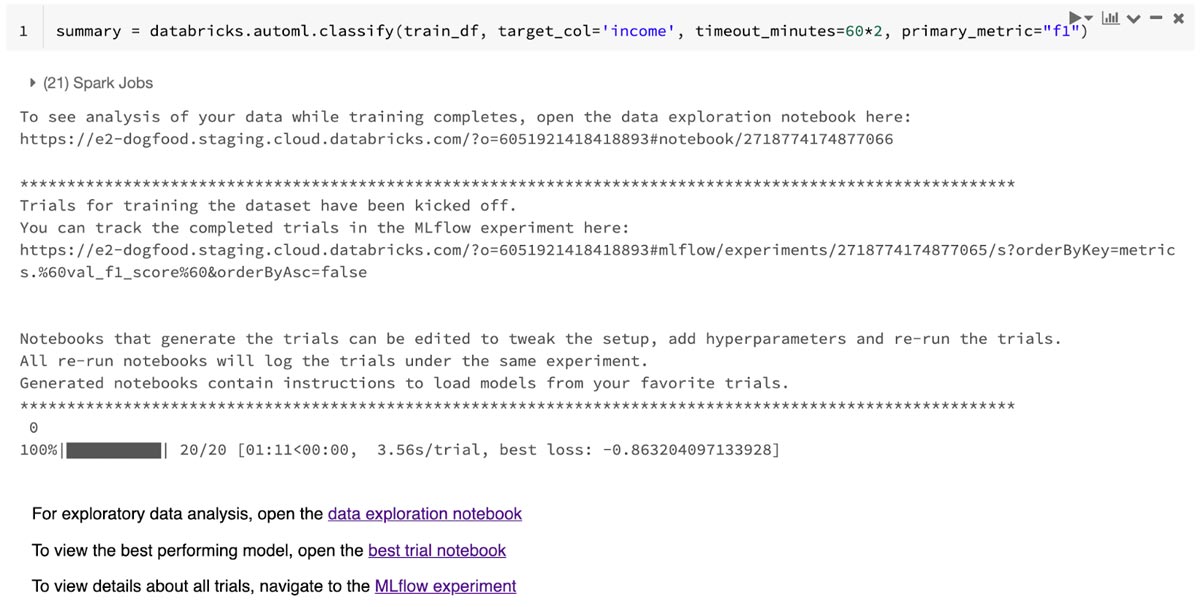This screenshot has width=1200, height=607.
Task: Navigate to the MLflow experiment link
Action: point(445,587)
